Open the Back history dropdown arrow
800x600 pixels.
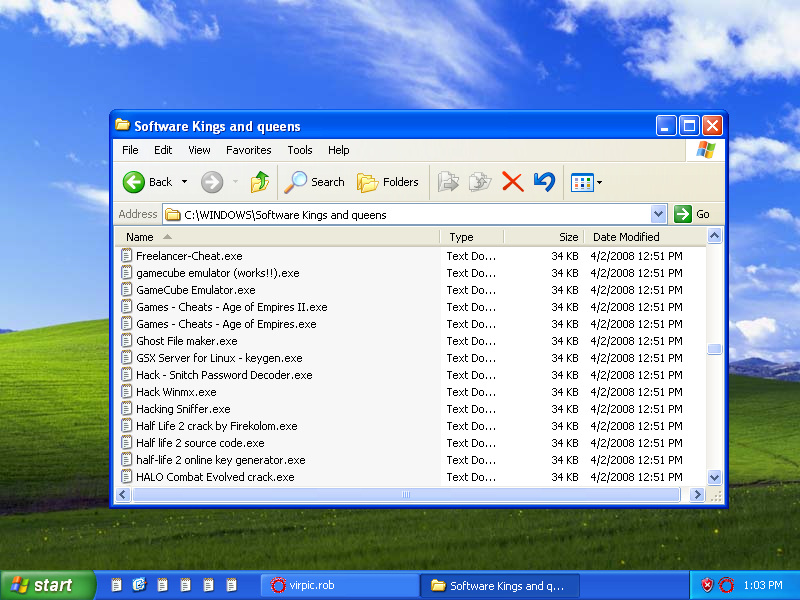point(185,182)
